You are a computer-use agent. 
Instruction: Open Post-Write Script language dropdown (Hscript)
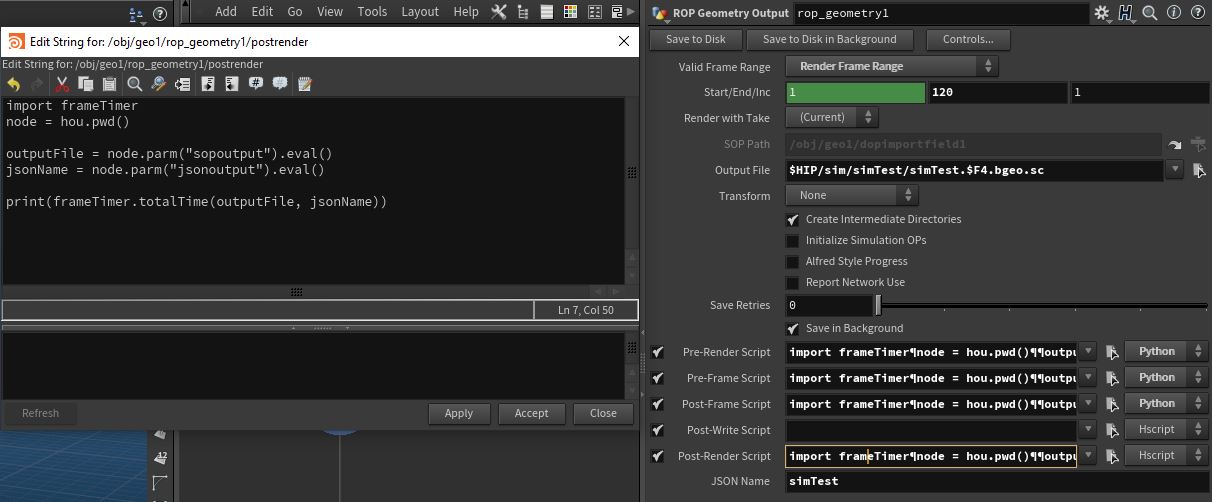pyautogui.click(x=1167, y=430)
